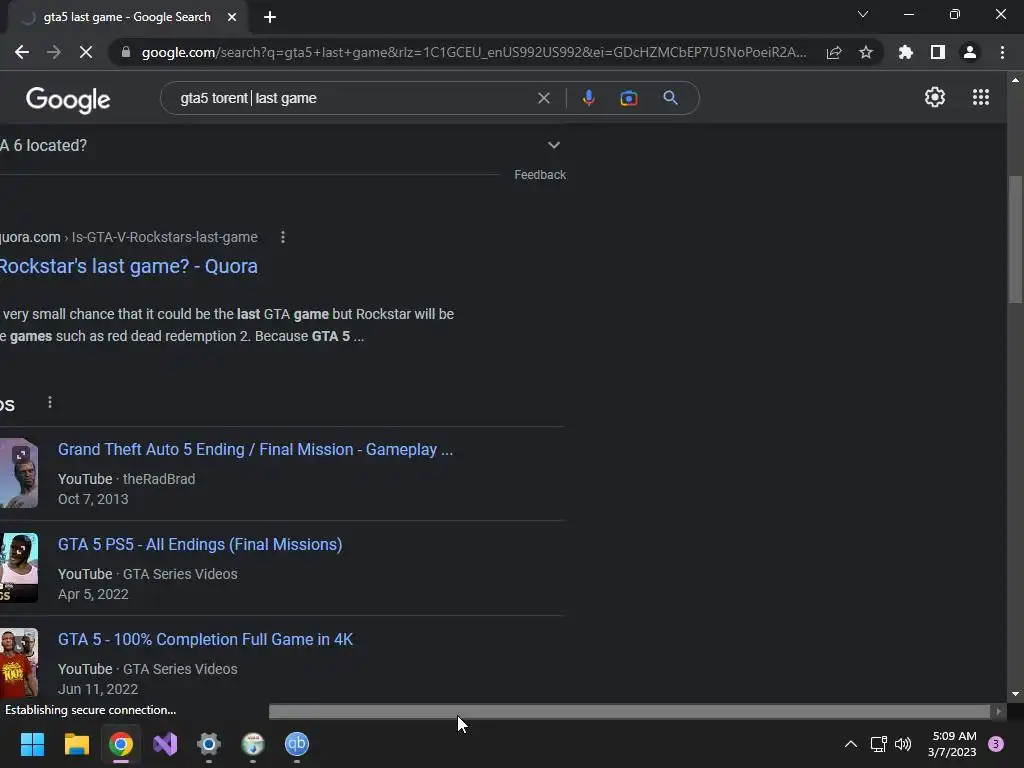View site information lock icon
Screen dimensions: 1024x768
coord(126,52)
